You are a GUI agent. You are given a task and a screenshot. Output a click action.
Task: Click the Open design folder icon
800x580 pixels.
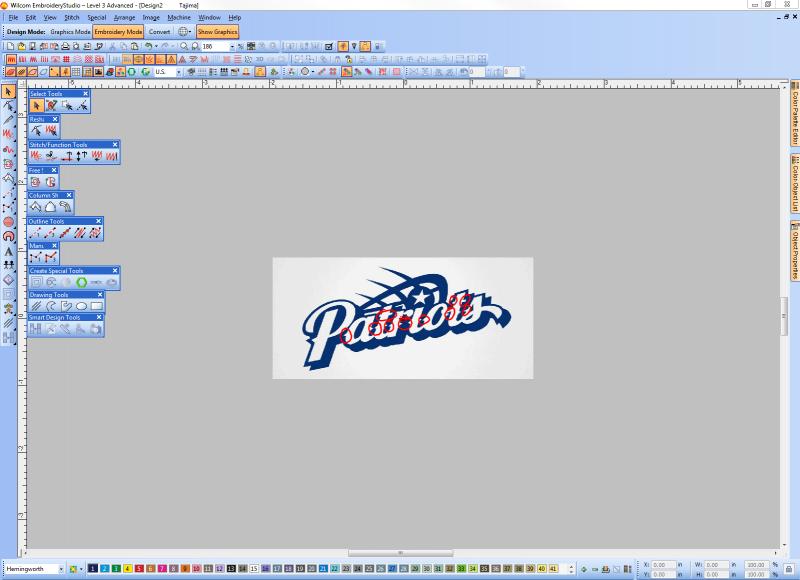point(21,46)
